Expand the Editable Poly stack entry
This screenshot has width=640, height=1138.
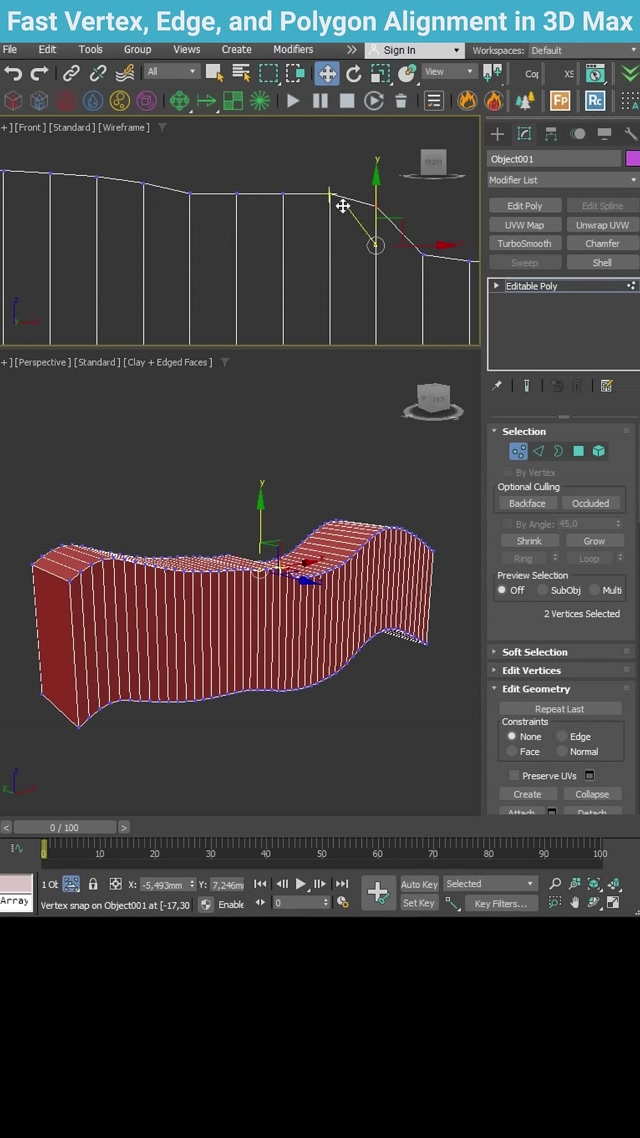(x=496, y=286)
